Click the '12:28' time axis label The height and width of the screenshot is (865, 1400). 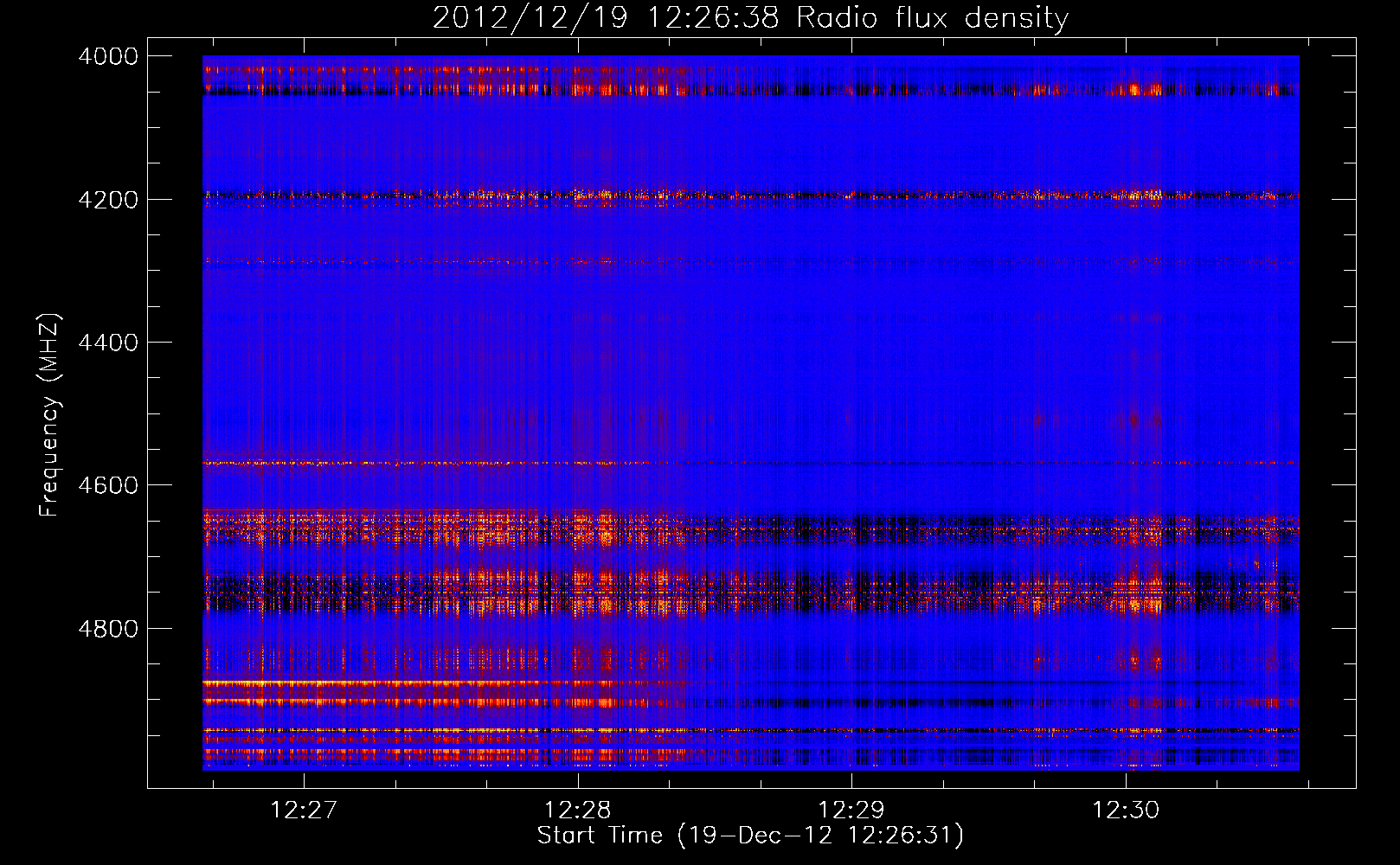pos(577,810)
